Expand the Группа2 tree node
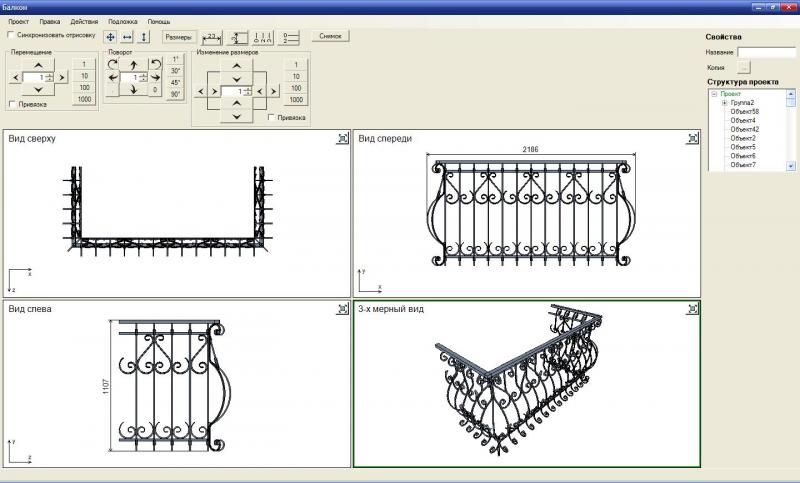 pyautogui.click(x=724, y=103)
